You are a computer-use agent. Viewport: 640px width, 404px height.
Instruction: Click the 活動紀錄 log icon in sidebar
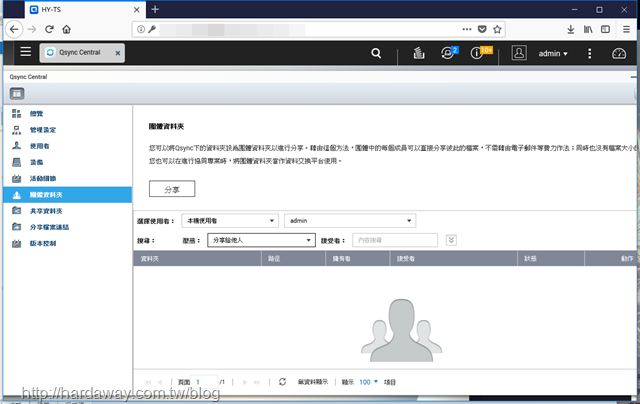(16, 178)
